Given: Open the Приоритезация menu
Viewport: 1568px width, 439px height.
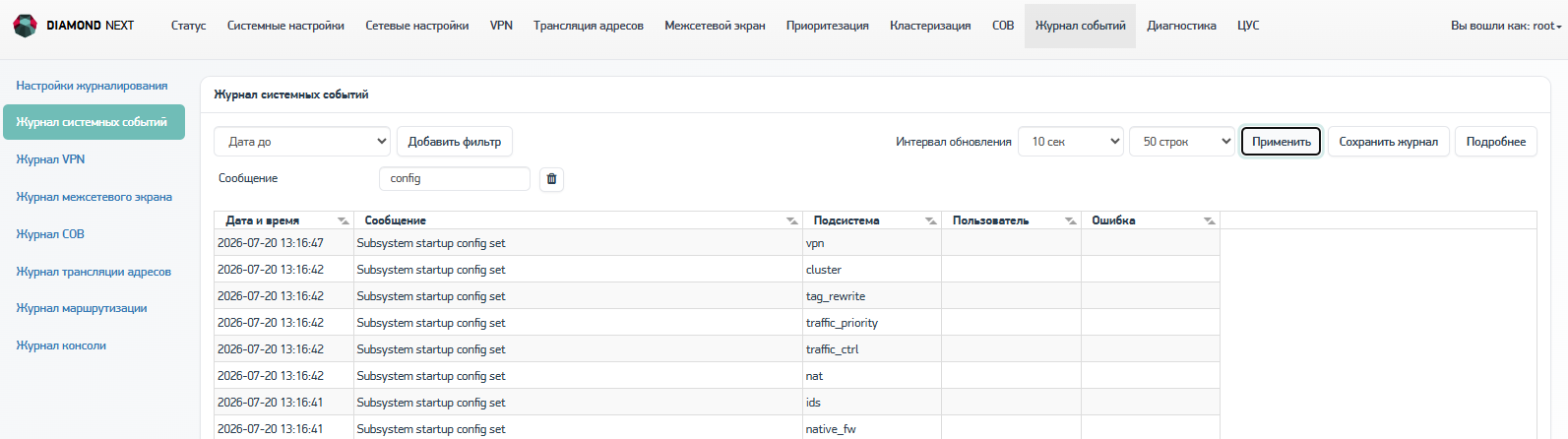Looking at the screenshot, I should [x=828, y=26].
